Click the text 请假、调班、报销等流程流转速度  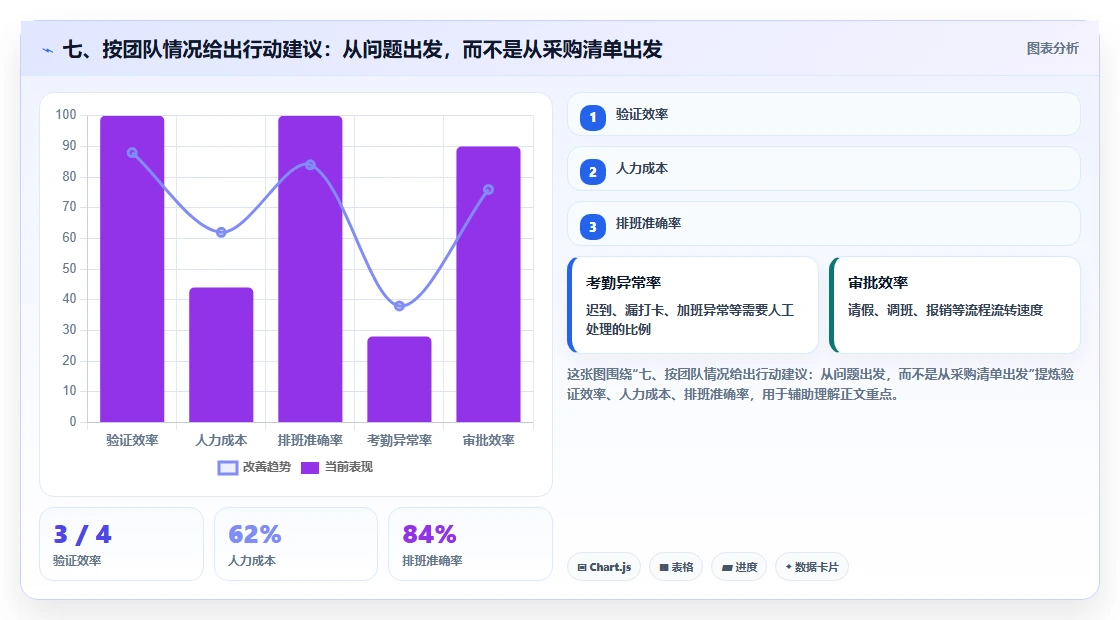pyautogui.click(x=946, y=310)
